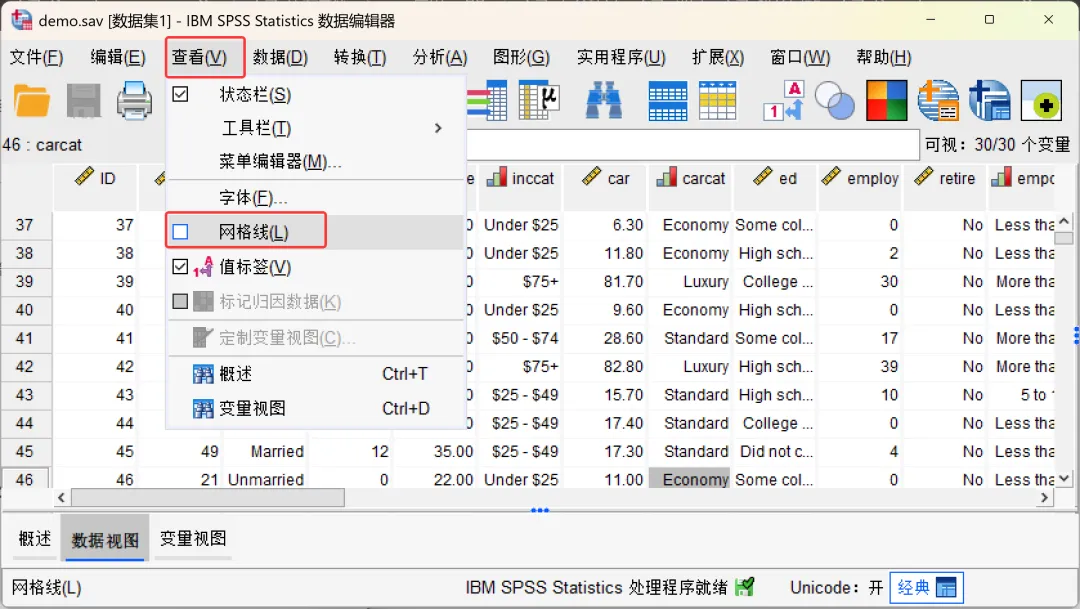Screen dimensions: 1080x609
Task: Select 变量视图 Ctrl+D menu entry
Action: [315, 409]
